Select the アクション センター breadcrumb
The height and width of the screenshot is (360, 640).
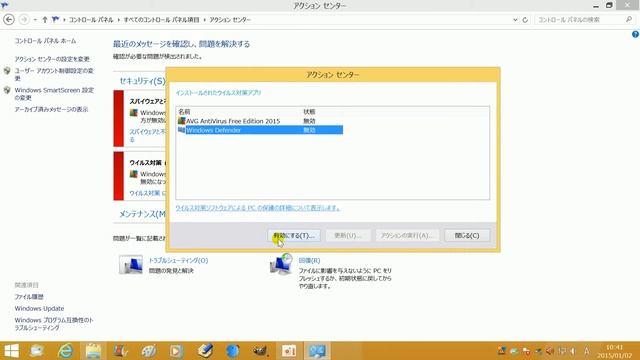pos(230,20)
